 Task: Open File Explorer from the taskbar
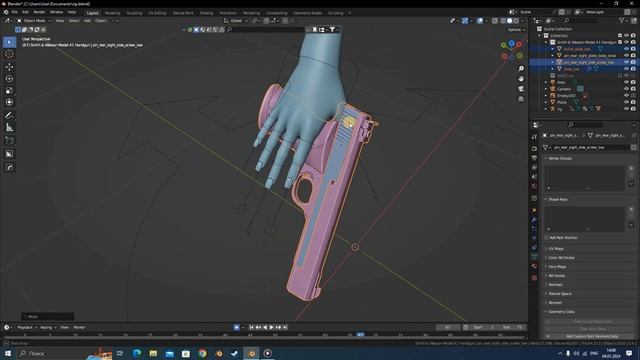pyautogui.click(x=153, y=353)
